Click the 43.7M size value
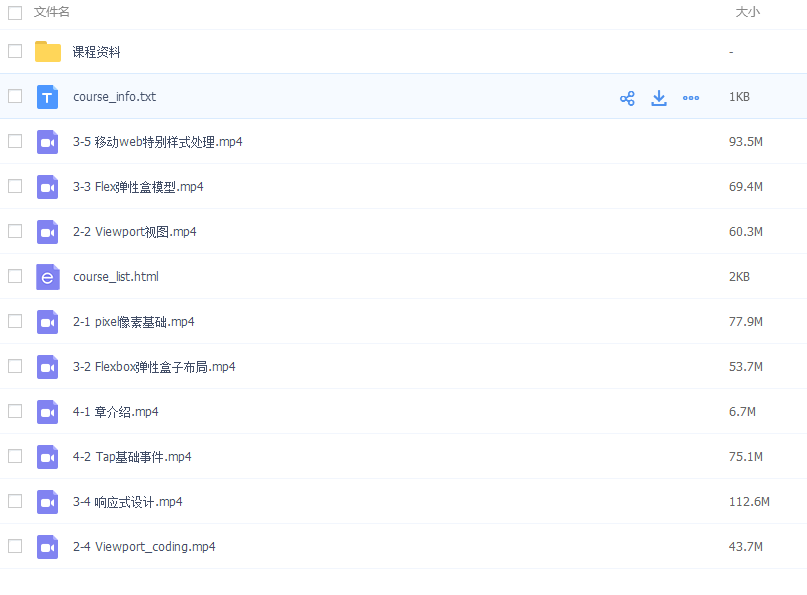Screen dimensions: 807x595 pyautogui.click(x=746, y=547)
